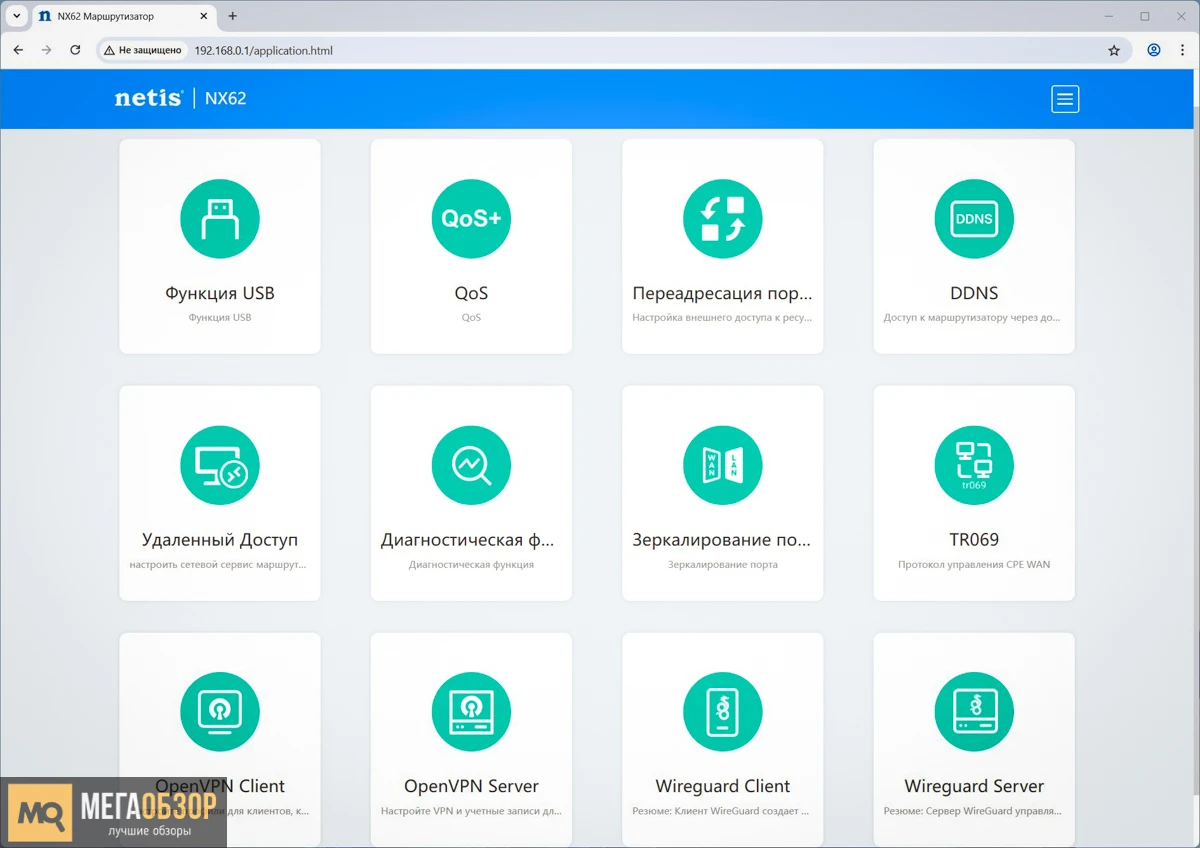The height and width of the screenshot is (848, 1200).
Task: Bookmark this page with star icon
Action: click(x=1114, y=50)
